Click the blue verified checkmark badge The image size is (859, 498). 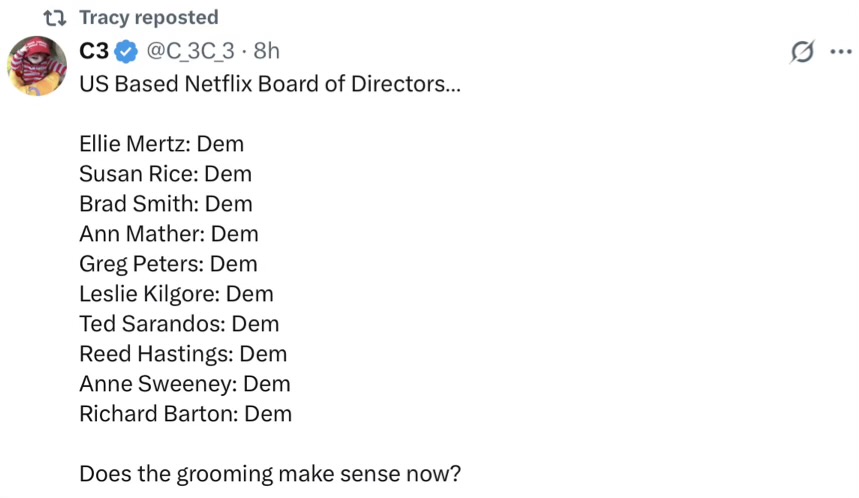pyautogui.click(x=126, y=51)
